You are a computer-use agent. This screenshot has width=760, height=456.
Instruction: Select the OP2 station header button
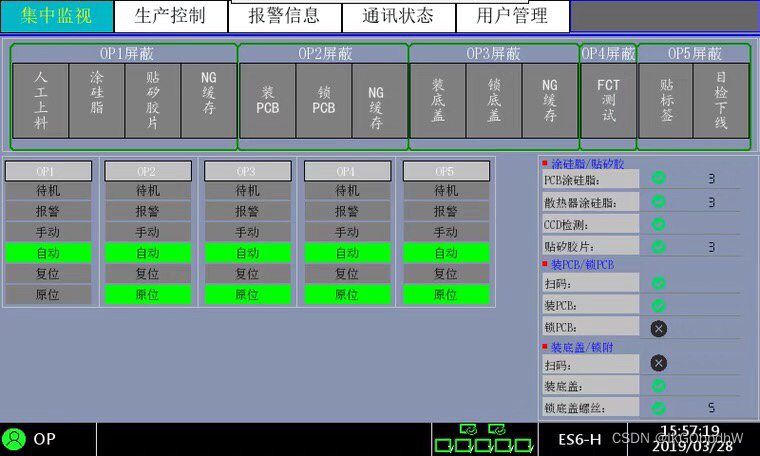(148, 171)
